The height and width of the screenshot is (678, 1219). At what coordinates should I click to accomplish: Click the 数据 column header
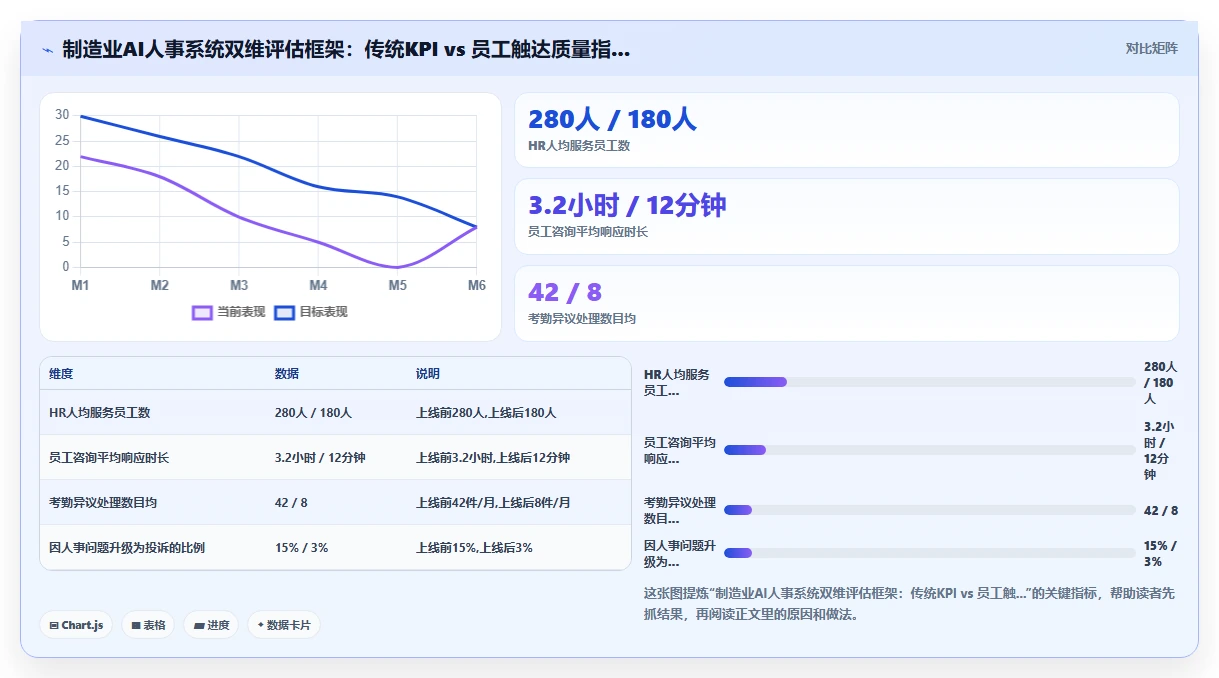(x=287, y=374)
